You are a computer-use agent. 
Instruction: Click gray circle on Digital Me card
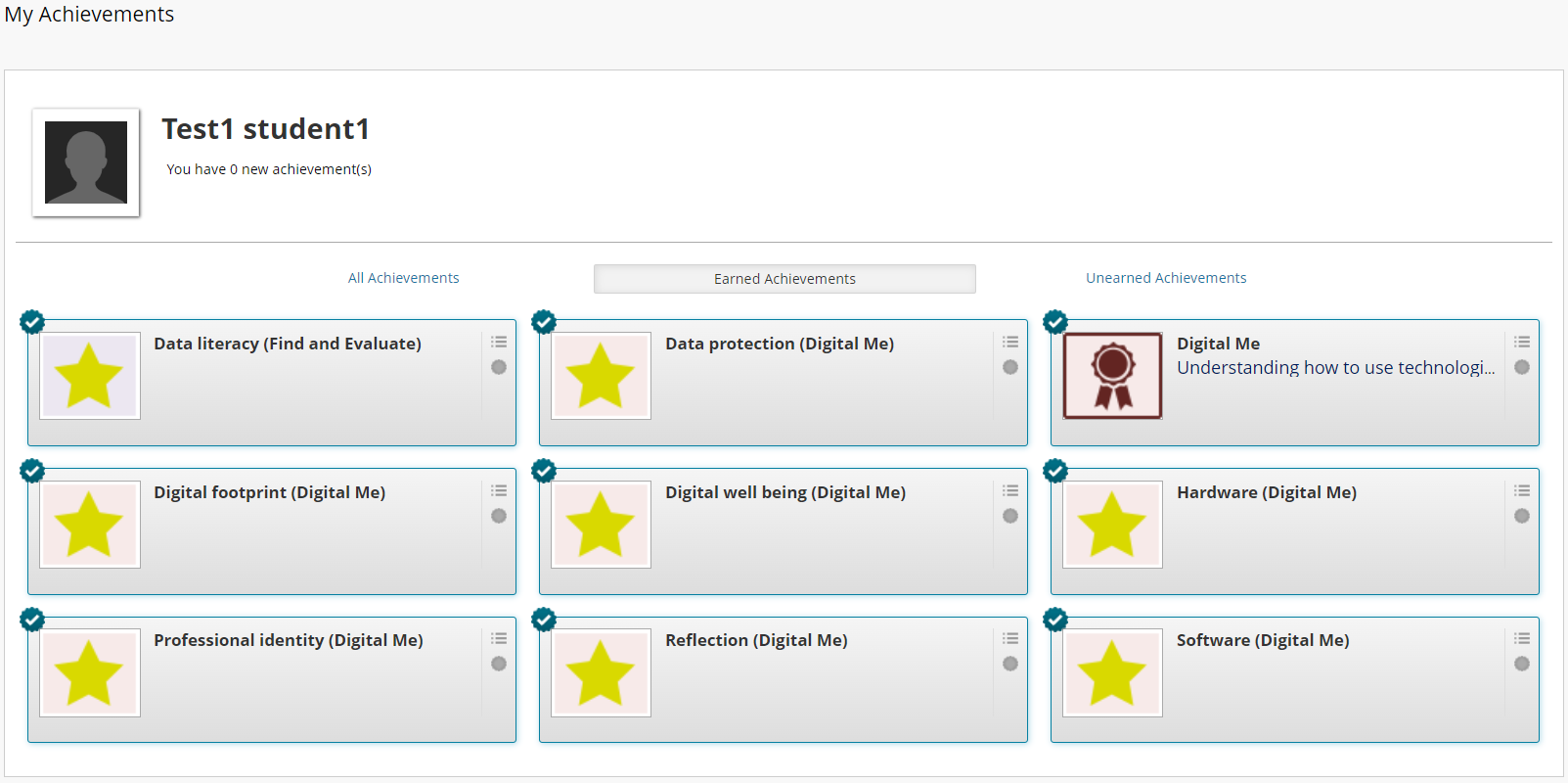[1522, 367]
